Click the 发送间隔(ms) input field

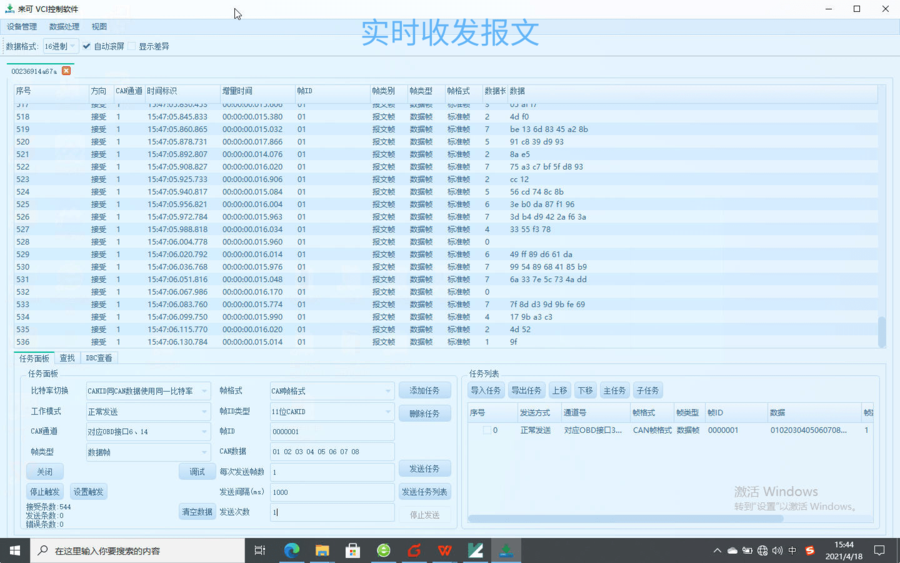pos(332,492)
